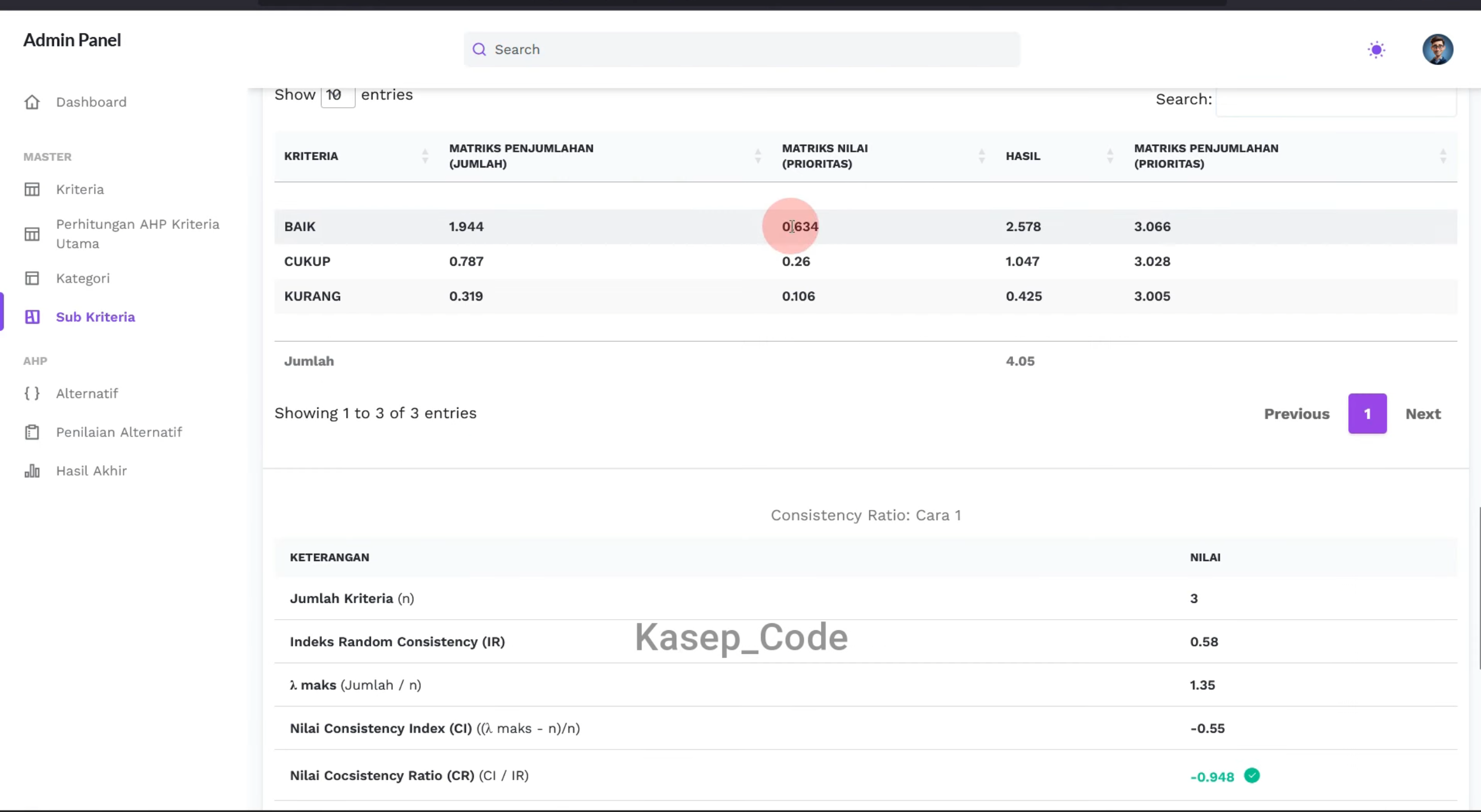
Task: Open the Hasil Akhir menu item
Action: (x=92, y=471)
